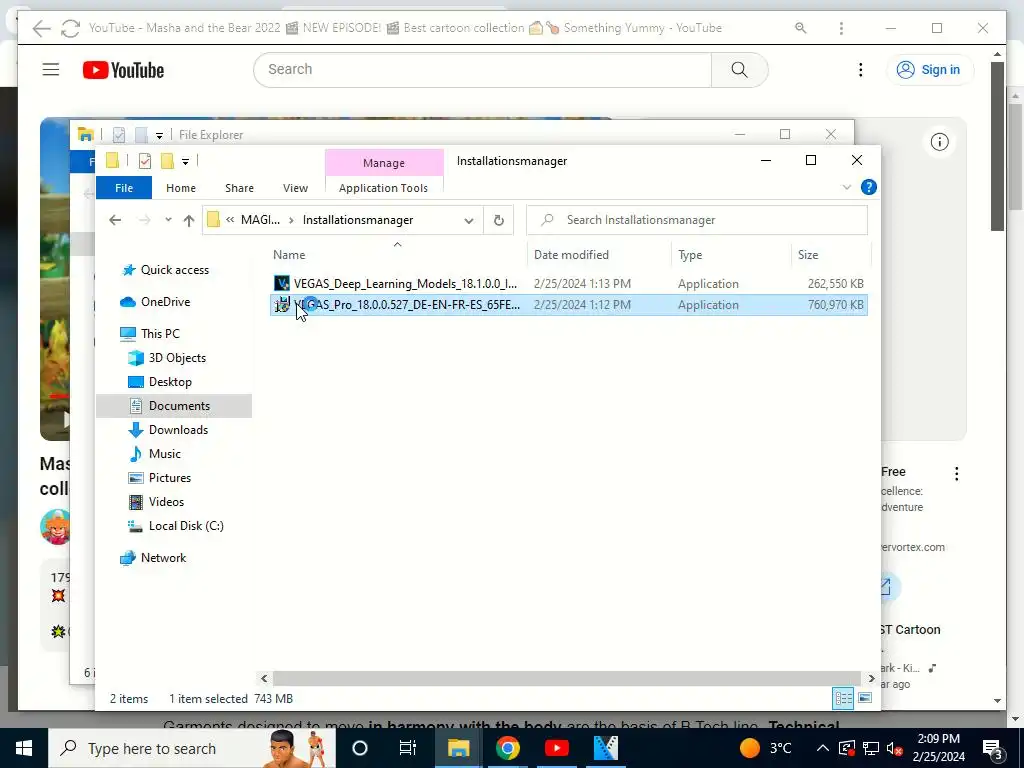Open the Desktop folder in sidebar
This screenshot has width=1024, height=768.
pos(170,382)
